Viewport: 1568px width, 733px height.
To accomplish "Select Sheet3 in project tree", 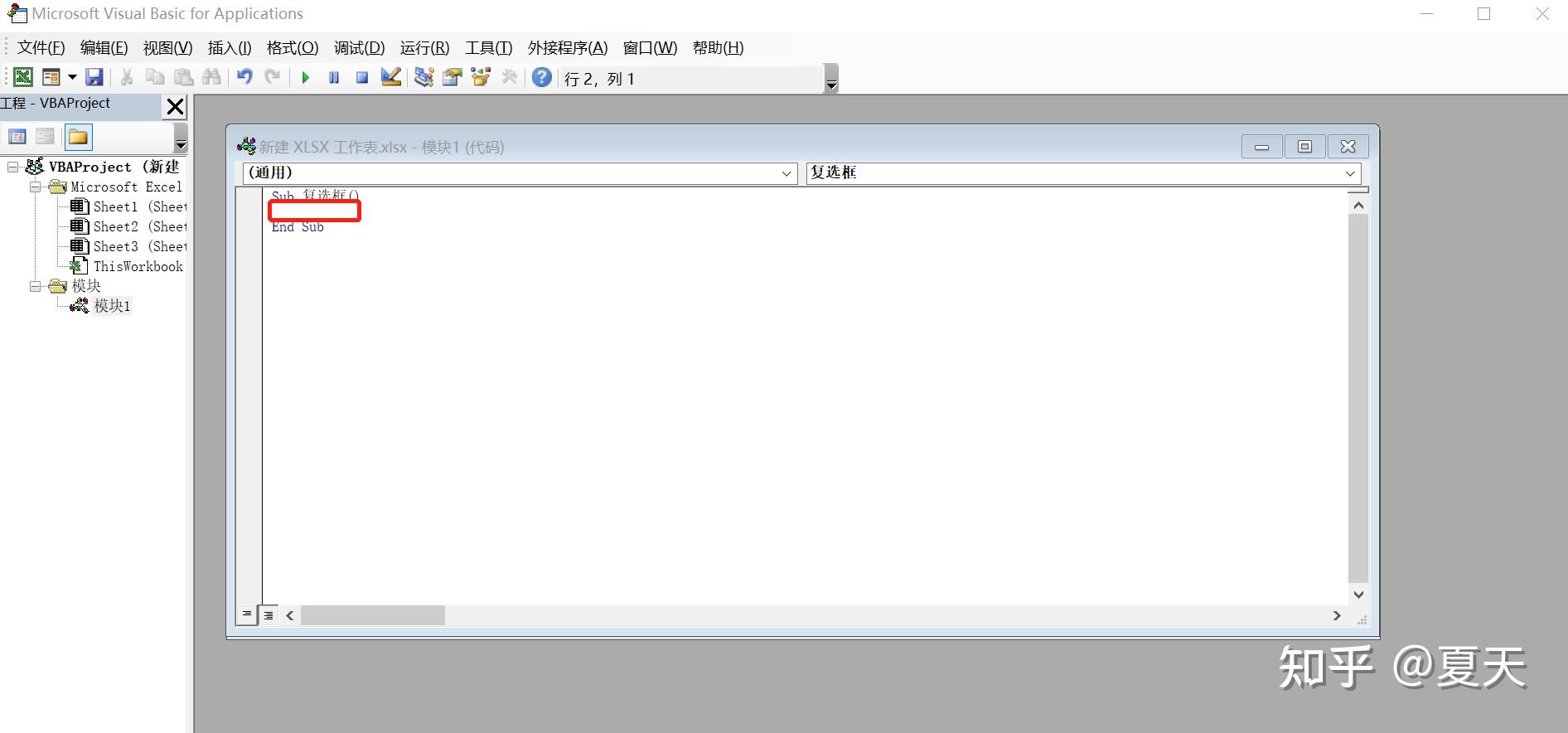I will [x=140, y=246].
